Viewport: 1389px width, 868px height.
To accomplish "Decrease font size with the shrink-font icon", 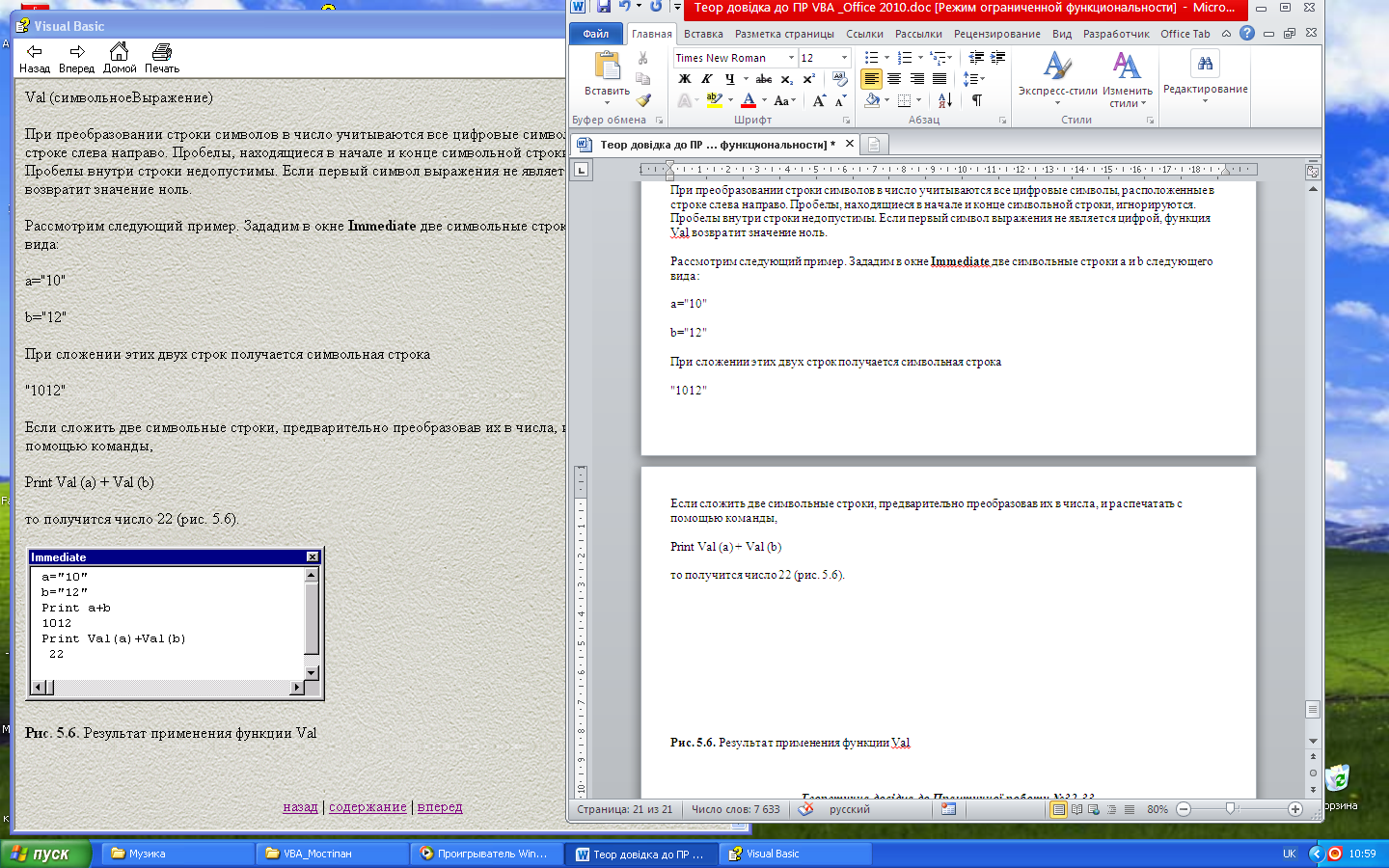I will click(839, 100).
